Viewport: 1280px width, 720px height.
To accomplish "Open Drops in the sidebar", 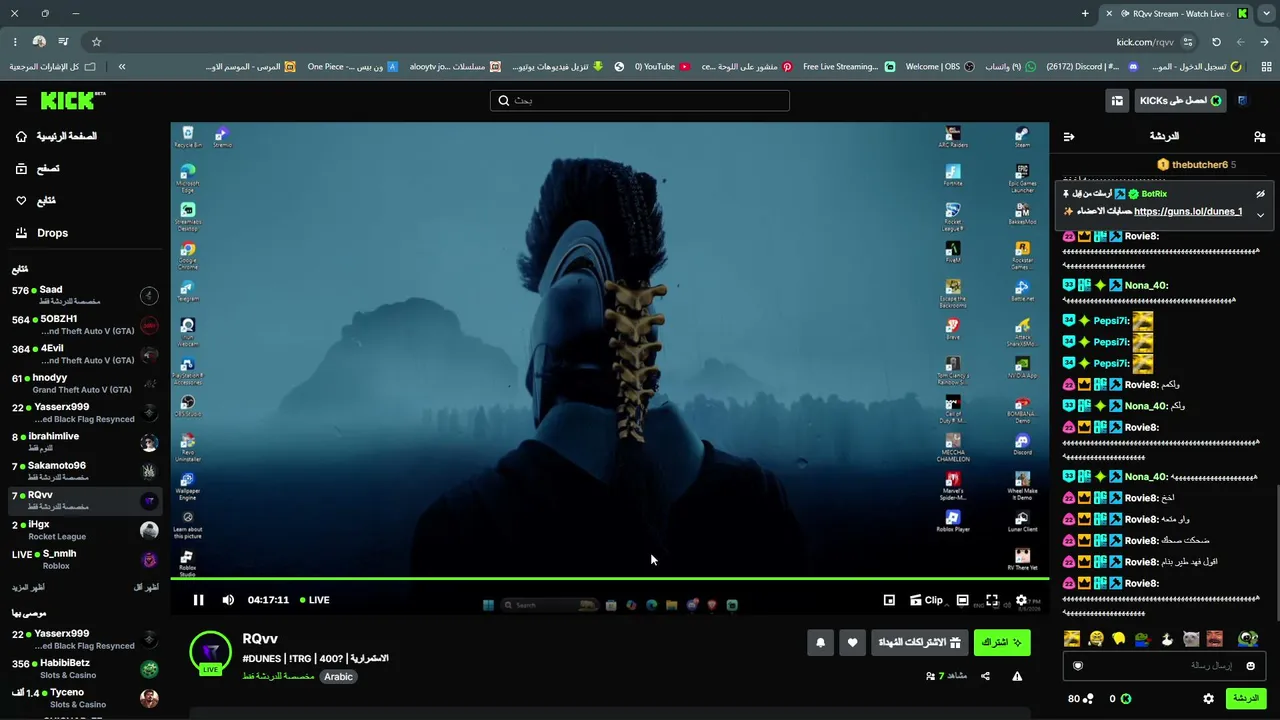I will click(43, 233).
